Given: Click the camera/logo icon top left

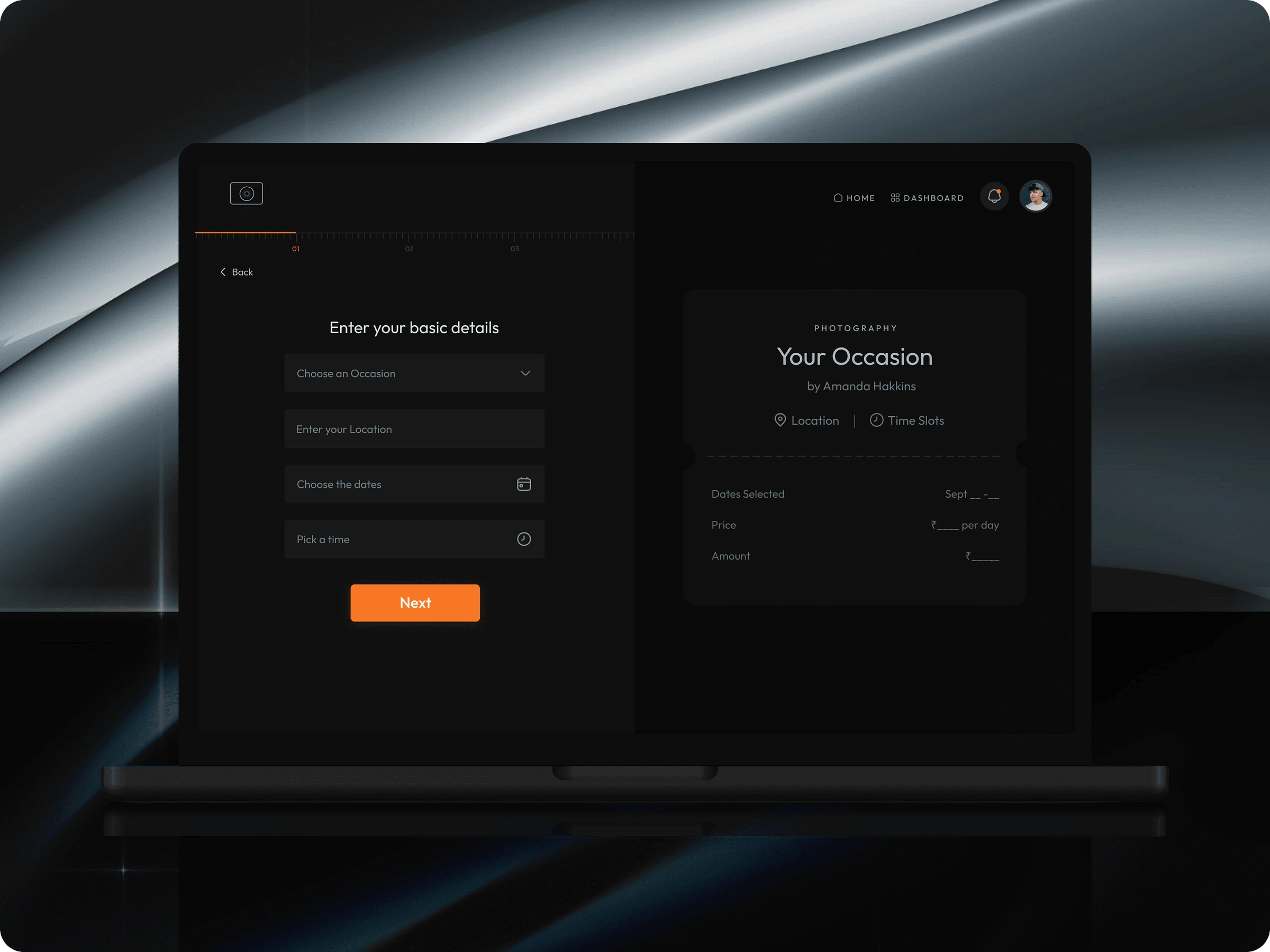Looking at the screenshot, I should click(x=247, y=193).
